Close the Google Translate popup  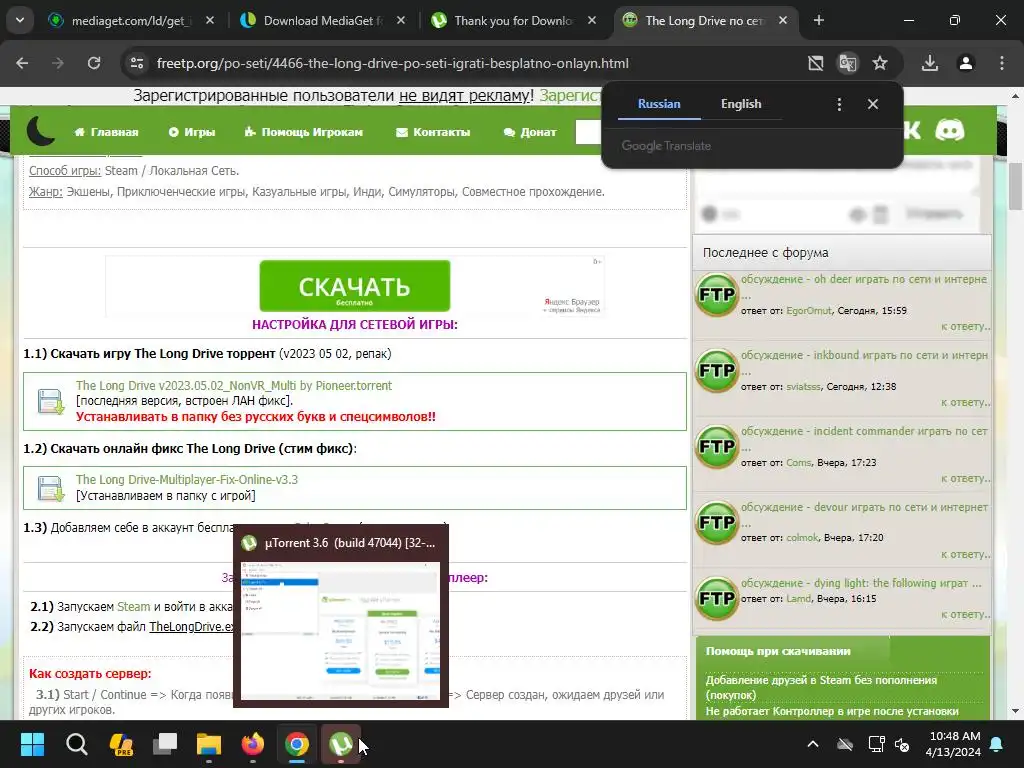point(873,104)
